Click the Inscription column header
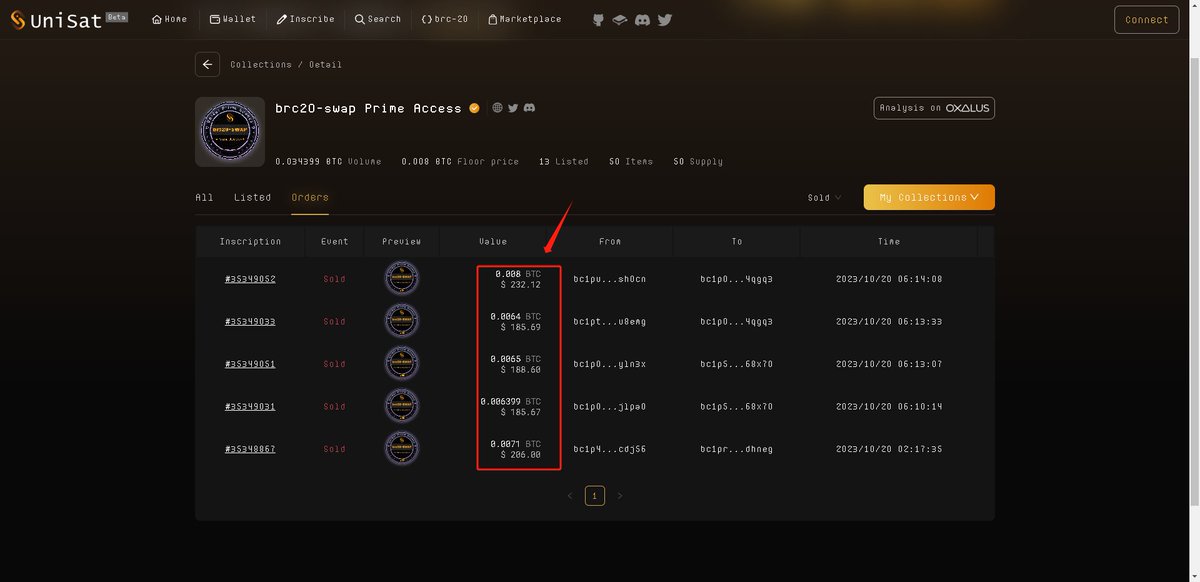Viewport: 1200px width, 582px height. click(x=250, y=242)
